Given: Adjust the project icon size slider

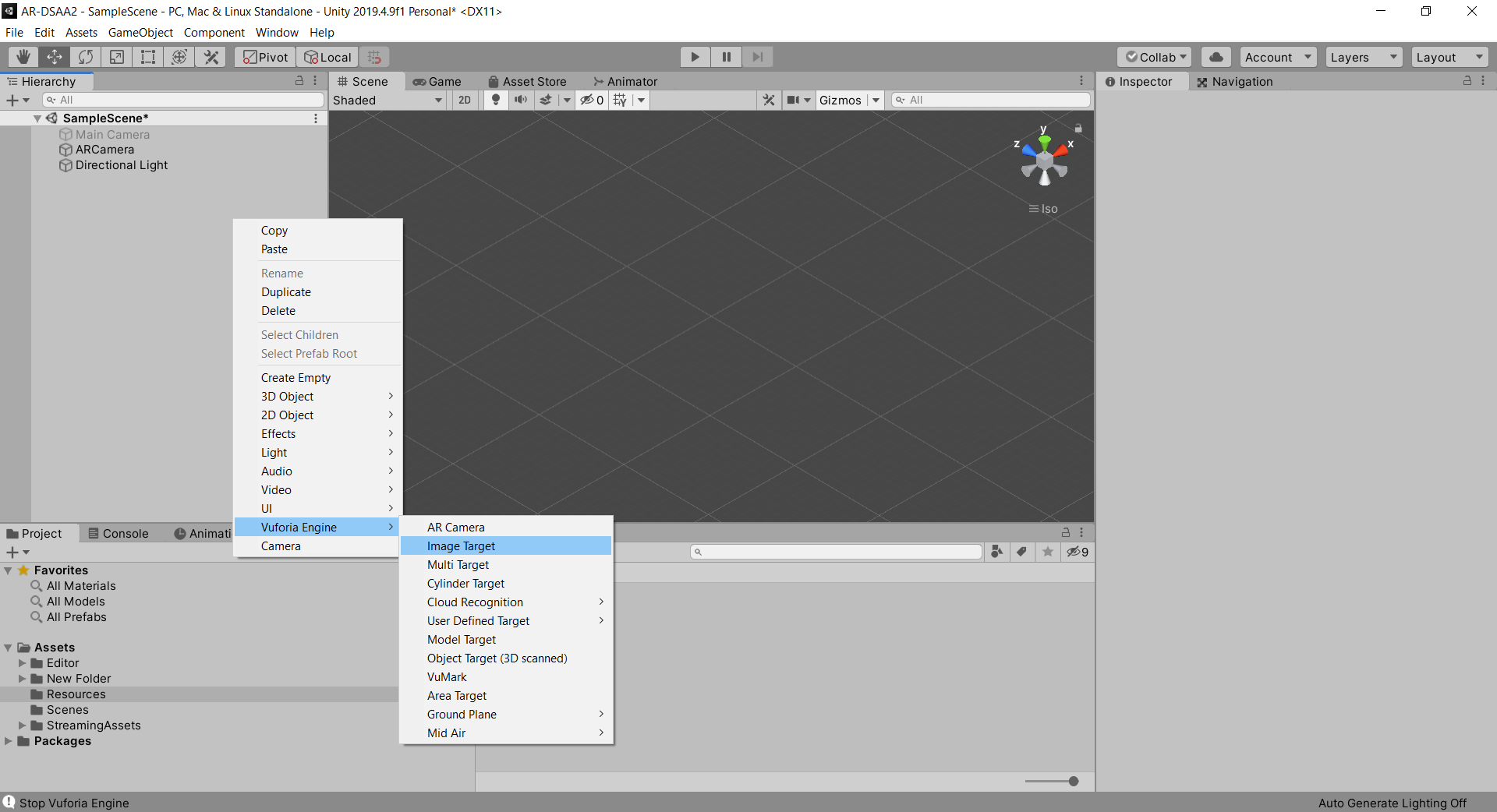Looking at the screenshot, I should (1073, 781).
